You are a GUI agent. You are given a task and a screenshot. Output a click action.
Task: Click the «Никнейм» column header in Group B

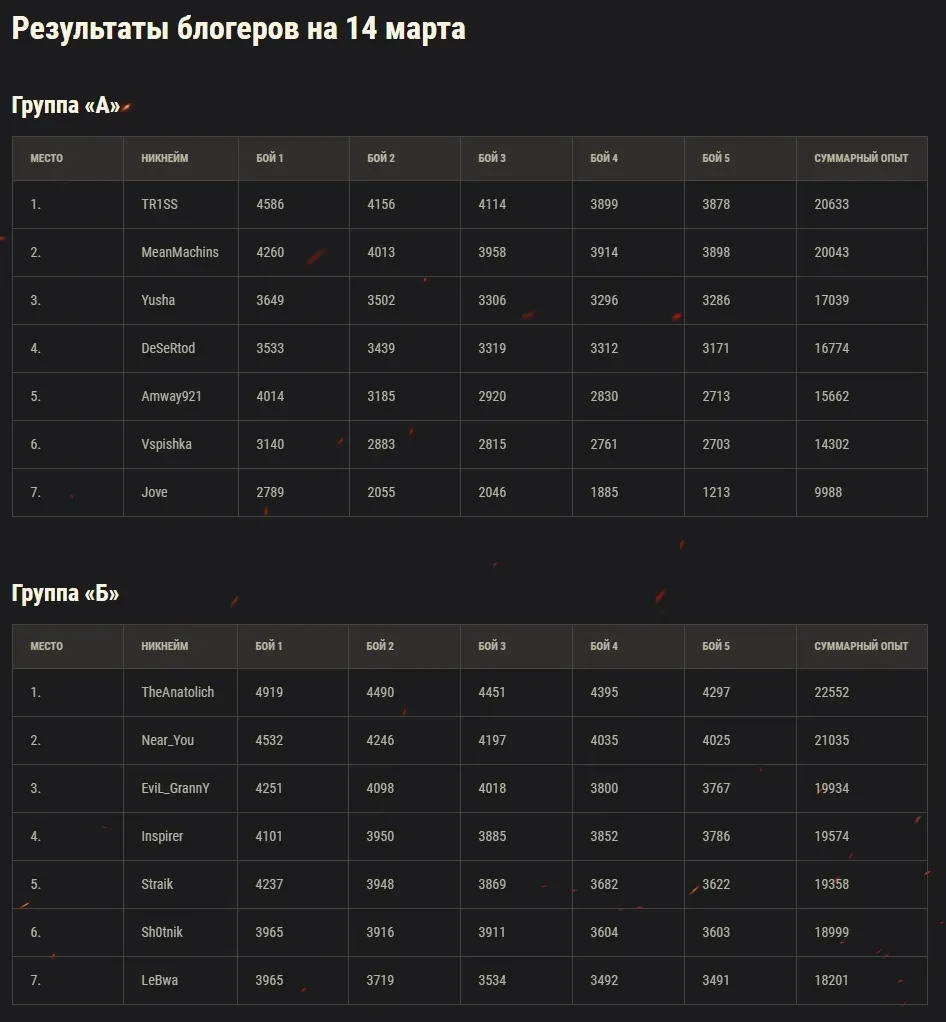point(165,646)
